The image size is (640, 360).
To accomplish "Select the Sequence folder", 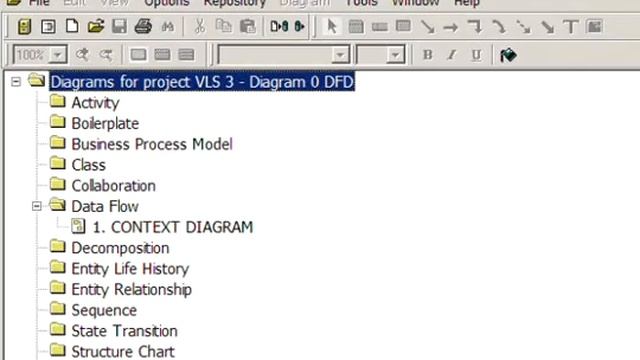I will tap(104, 310).
